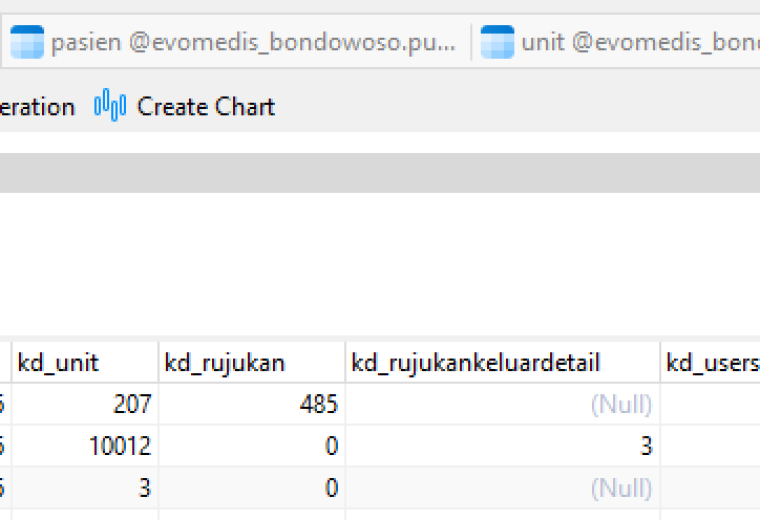760x520 pixels.
Task: Click the first row (Null) kd_rujukankeluardetail cell
Action: (503, 404)
